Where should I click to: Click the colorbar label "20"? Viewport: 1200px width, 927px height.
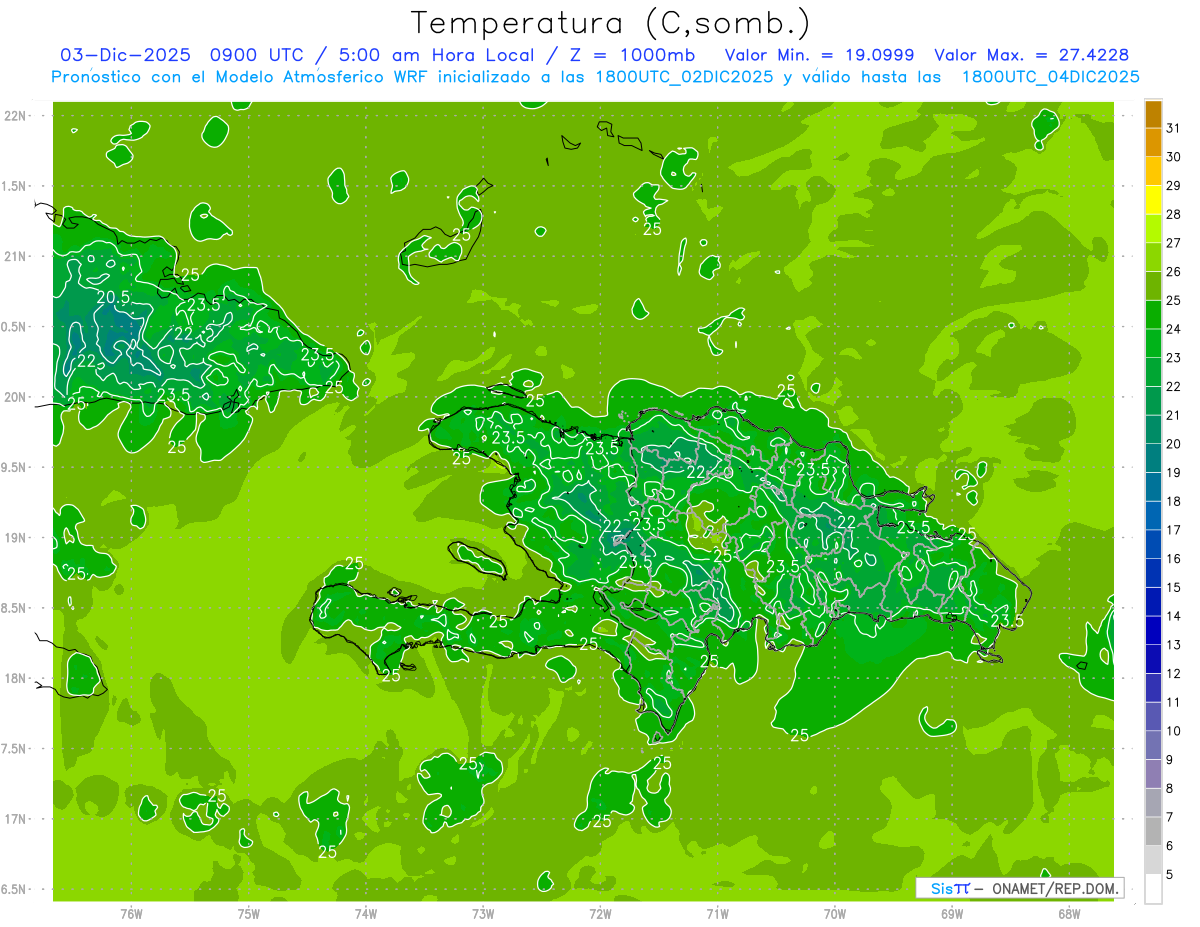[1174, 444]
